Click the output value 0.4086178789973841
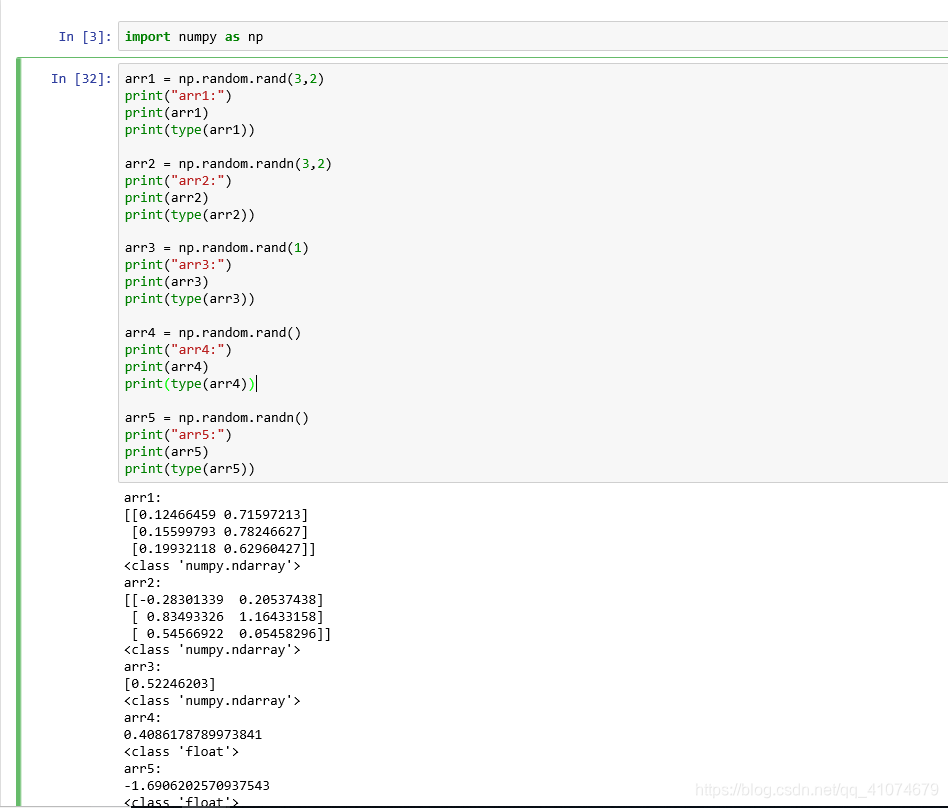 193,734
